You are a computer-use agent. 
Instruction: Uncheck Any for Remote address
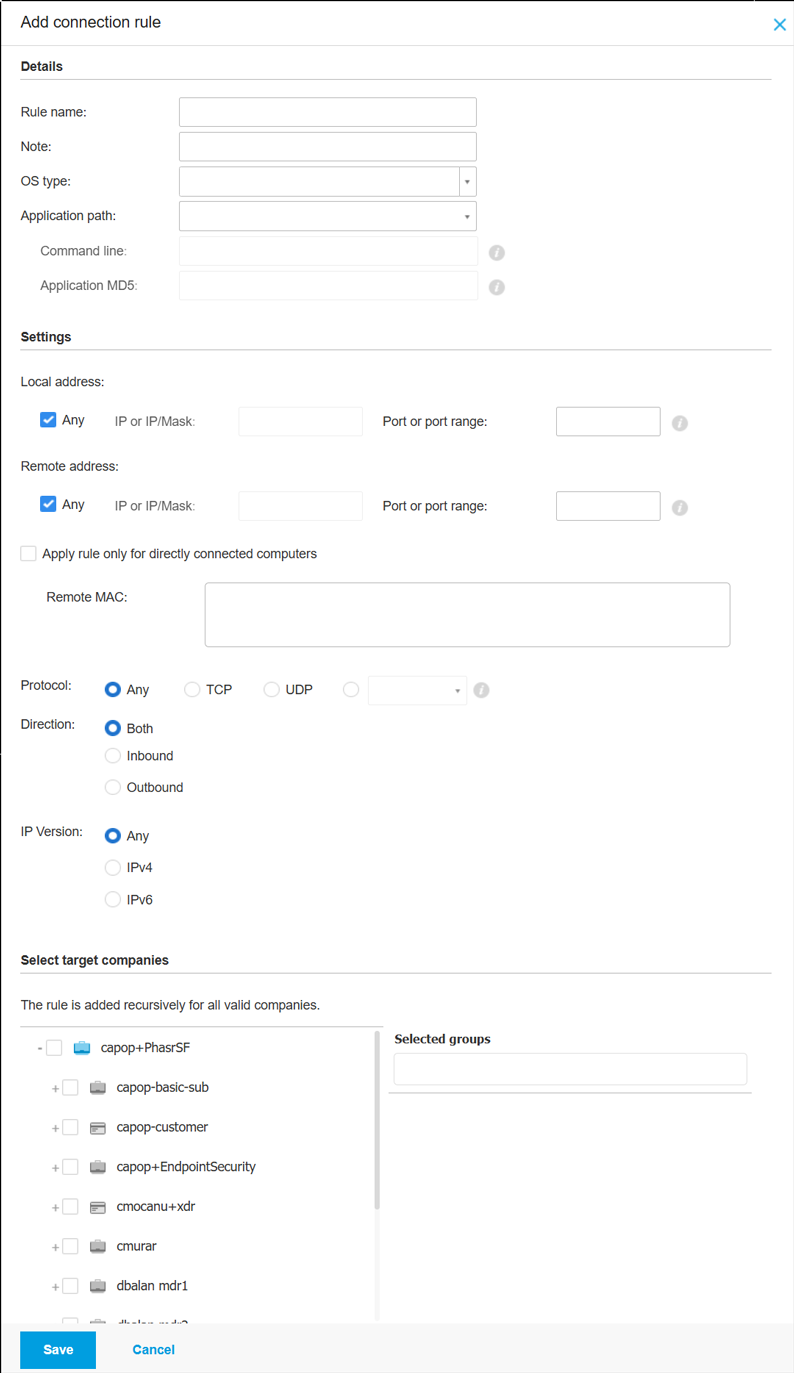pyautogui.click(x=48, y=504)
